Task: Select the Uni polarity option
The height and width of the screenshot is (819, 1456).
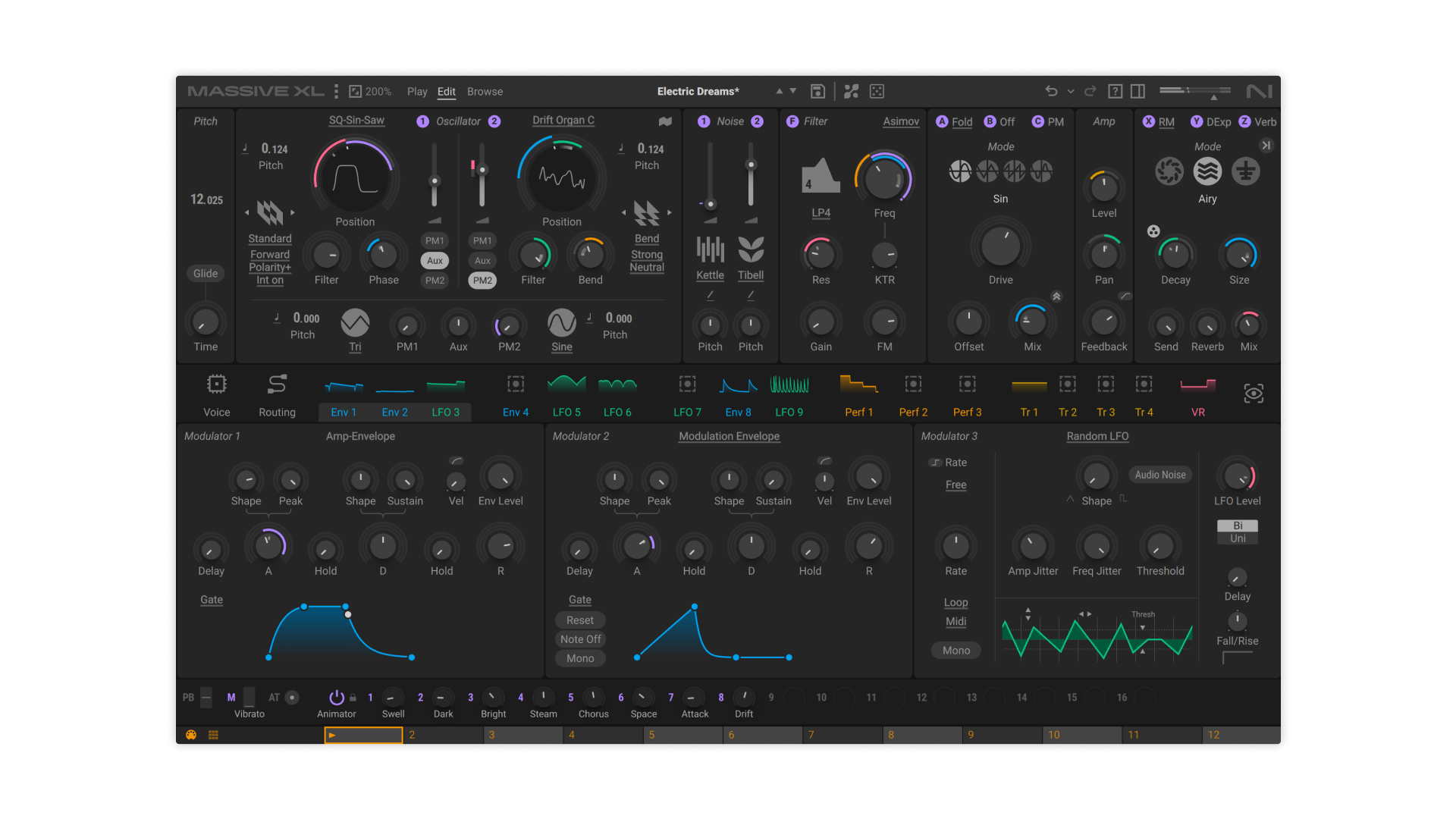Action: [x=1238, y=538]
